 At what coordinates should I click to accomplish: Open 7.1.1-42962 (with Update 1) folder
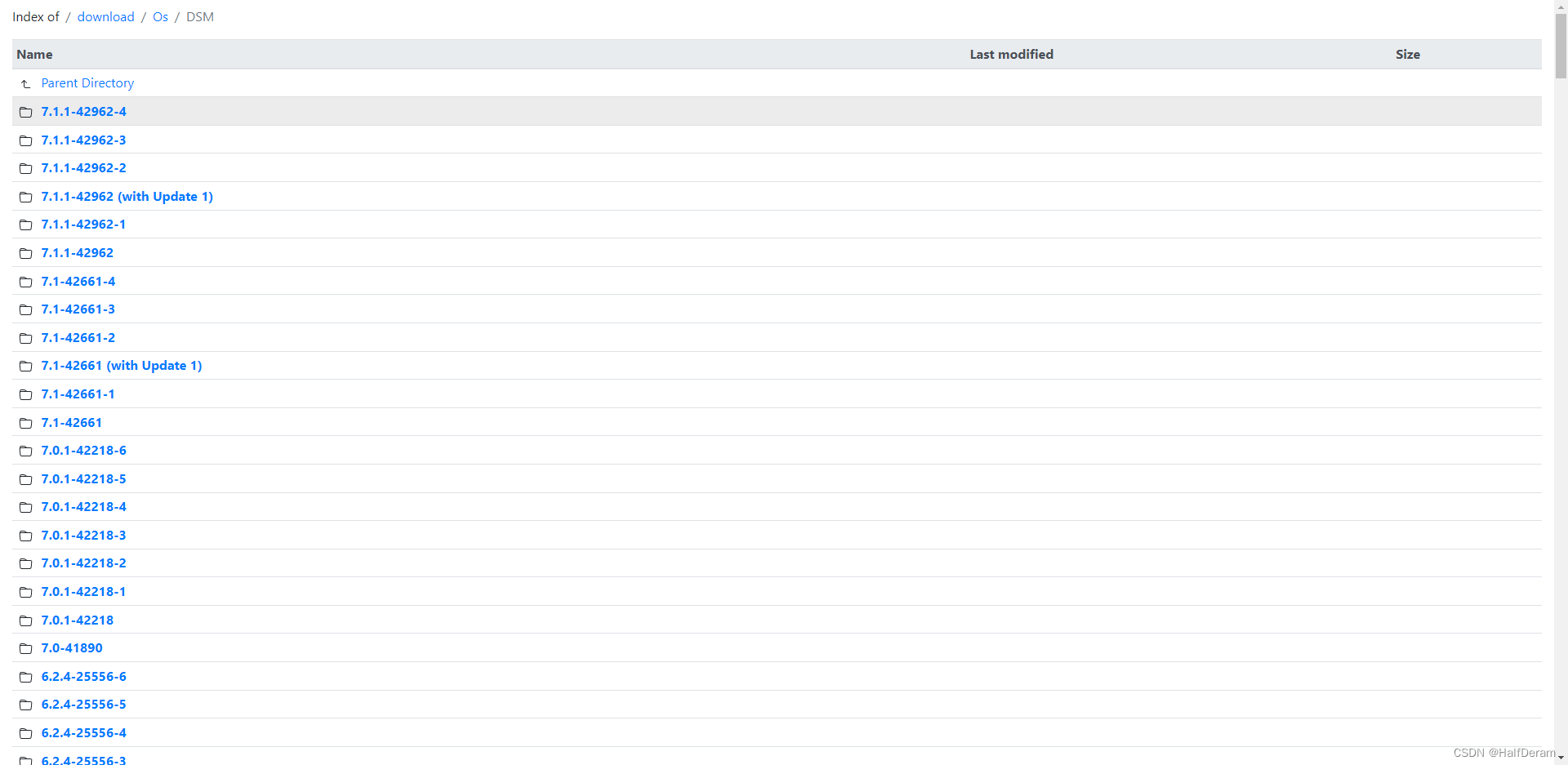pyautogui.click(x=127, y=197)
